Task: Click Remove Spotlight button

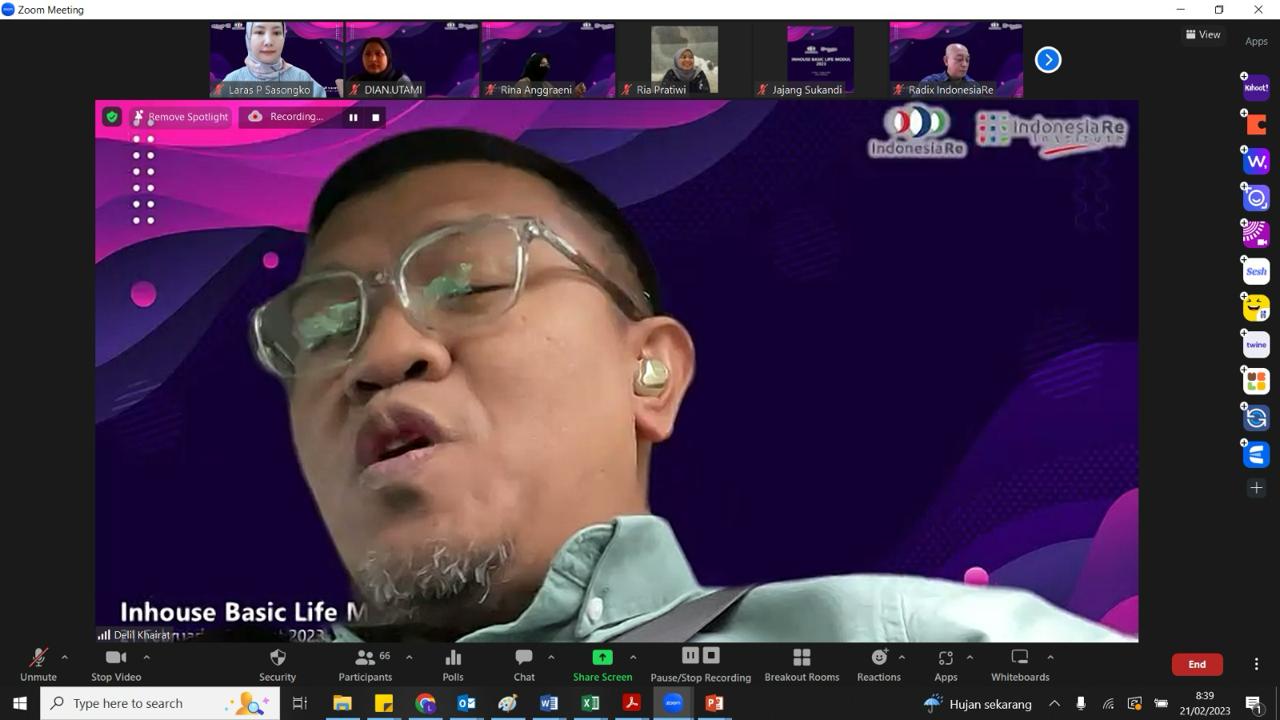Action: pyautogui.click(x=181, y=117)
